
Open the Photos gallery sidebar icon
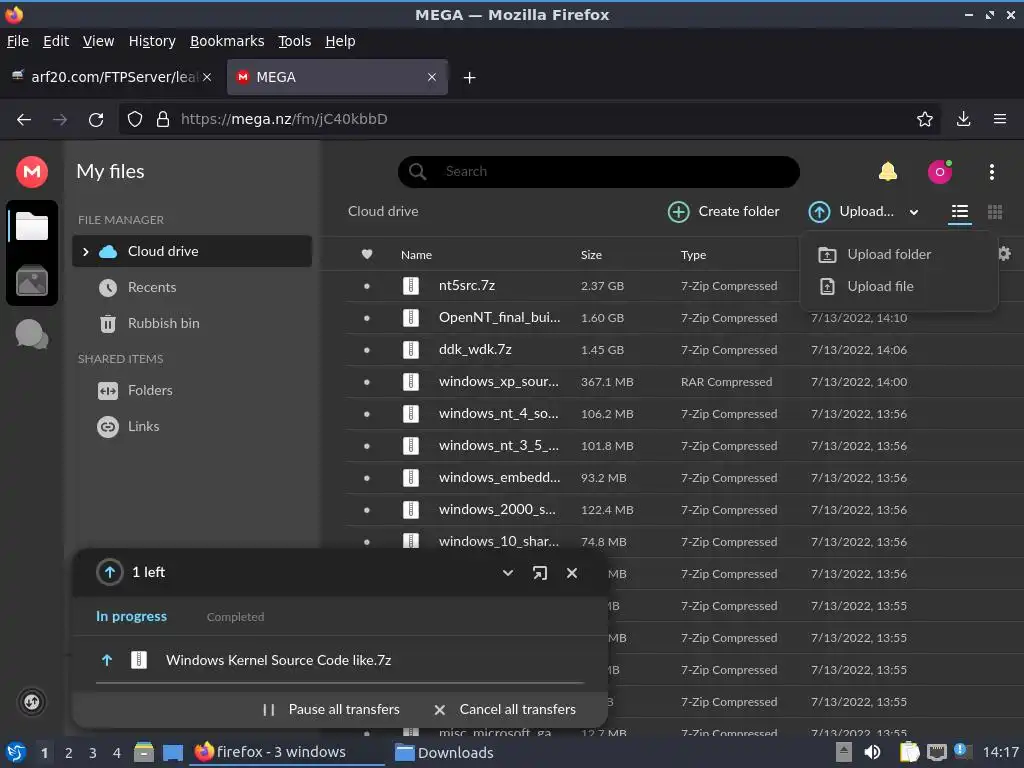(31, 281)
